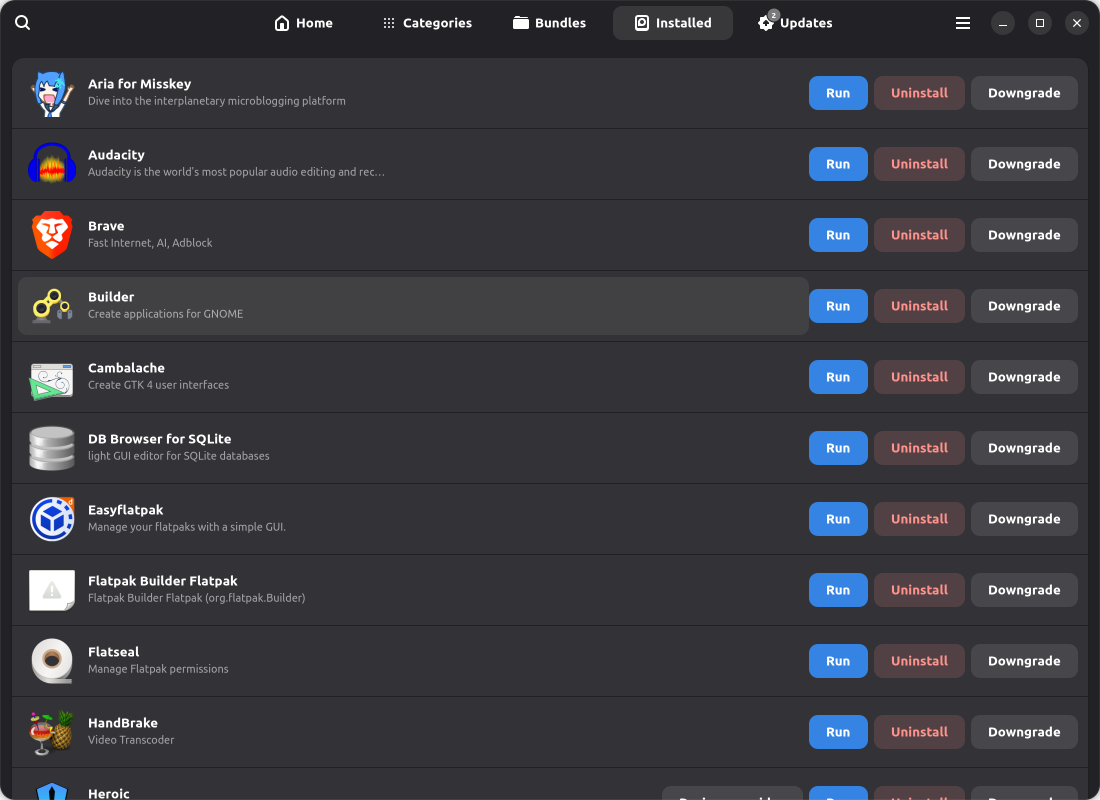Viewport: 1100px width, 800px height.
Task: Downgrade Aria for Misskey
Action: (x=1024, y=93)
